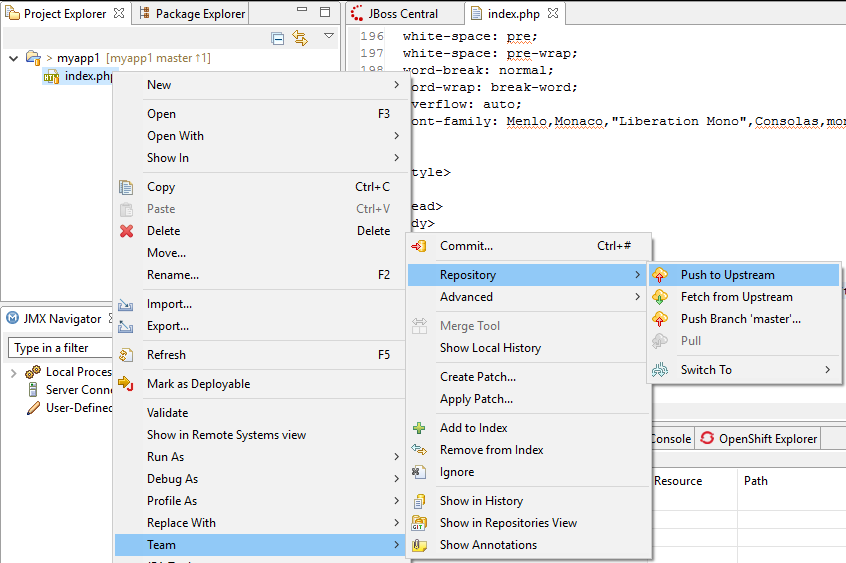Click the JMX Navigator filter field
The width and height of the screenshot is (846, 563).
tap(60, 348)
